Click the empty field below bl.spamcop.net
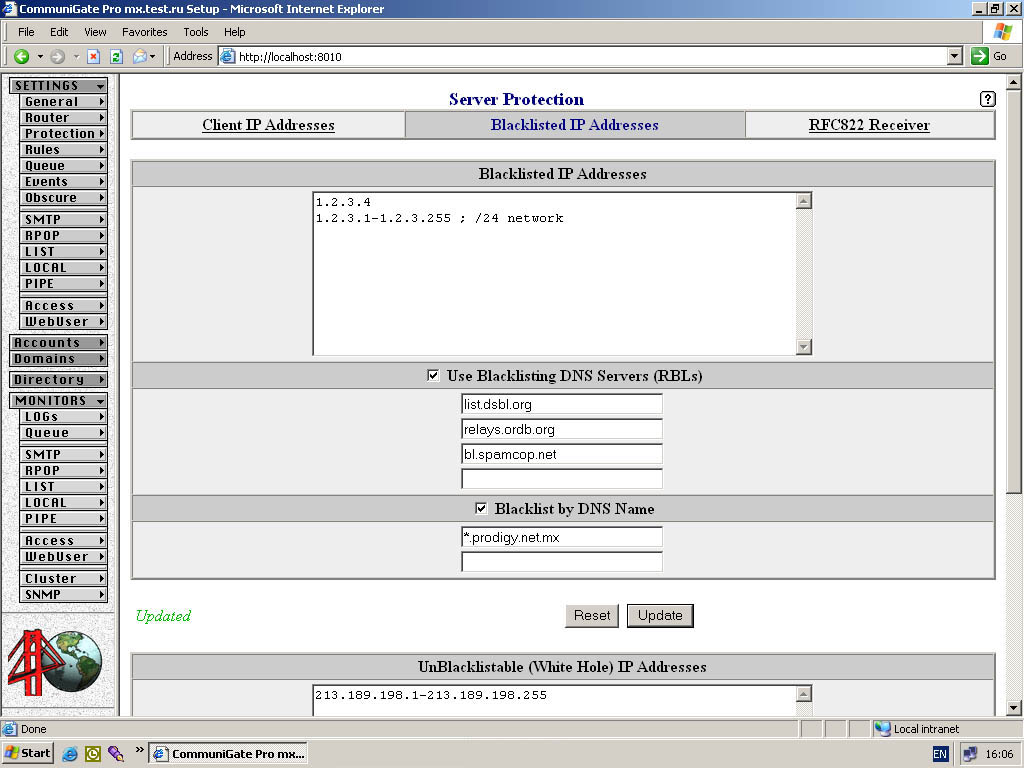 click(x=562, y=479)
